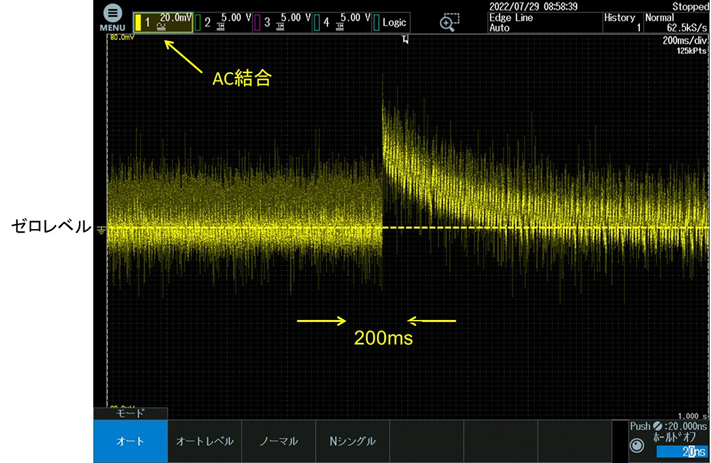
Task: Select オート trigger mode
Action: click(x=130, y=441)
